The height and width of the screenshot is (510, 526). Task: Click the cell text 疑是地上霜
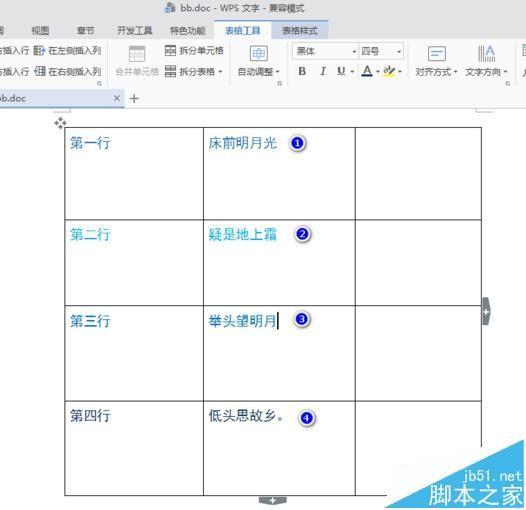(243, 235)
